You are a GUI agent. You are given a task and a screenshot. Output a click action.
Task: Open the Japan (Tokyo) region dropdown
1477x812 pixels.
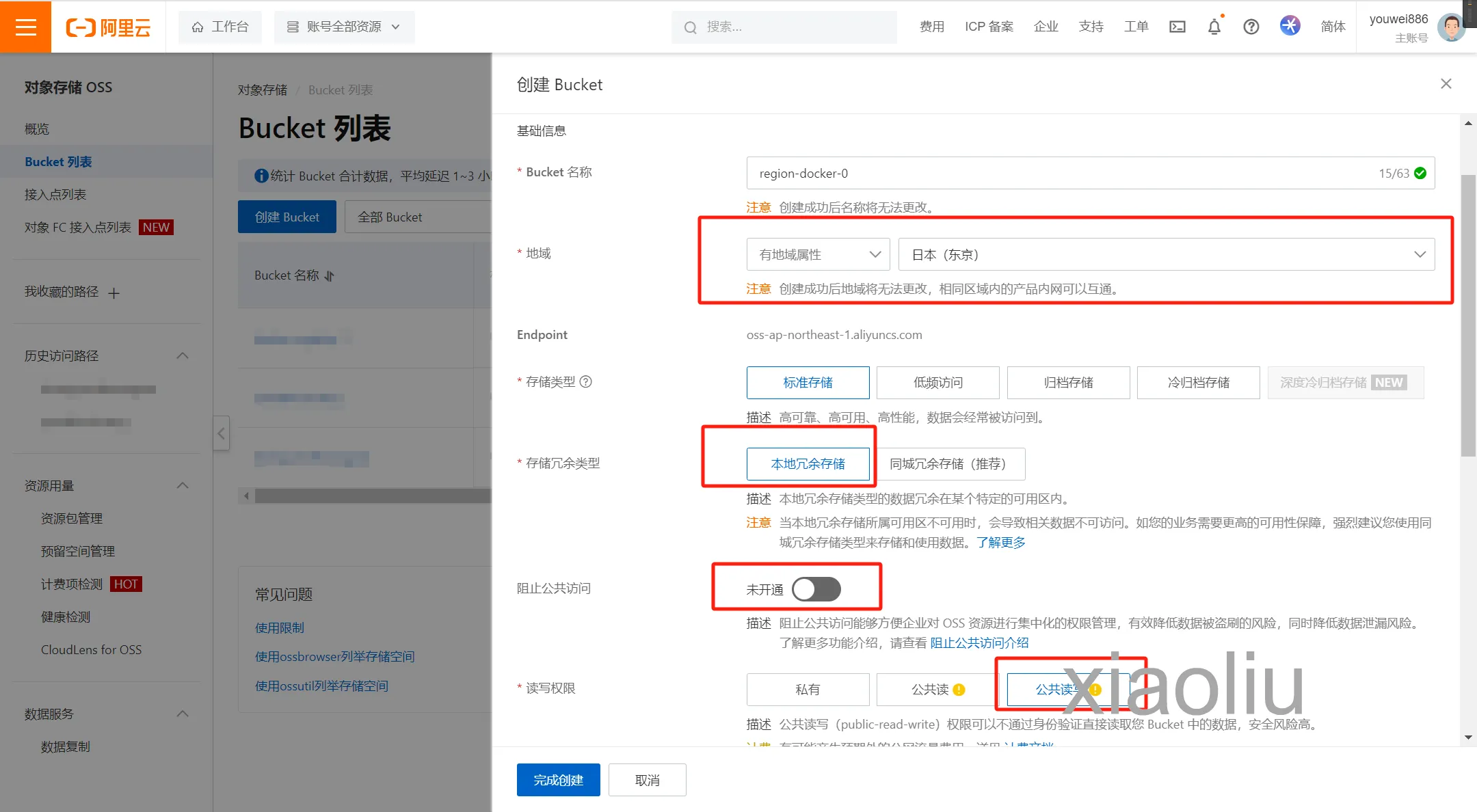point(1166,254)
